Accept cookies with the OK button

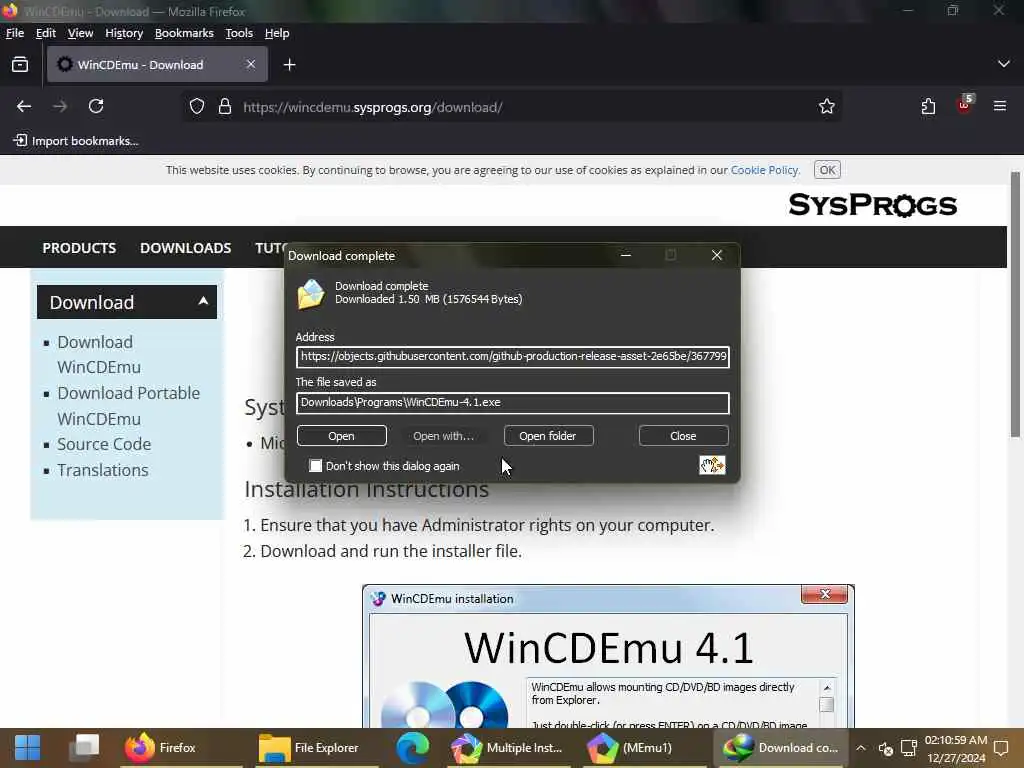[827, 170]
